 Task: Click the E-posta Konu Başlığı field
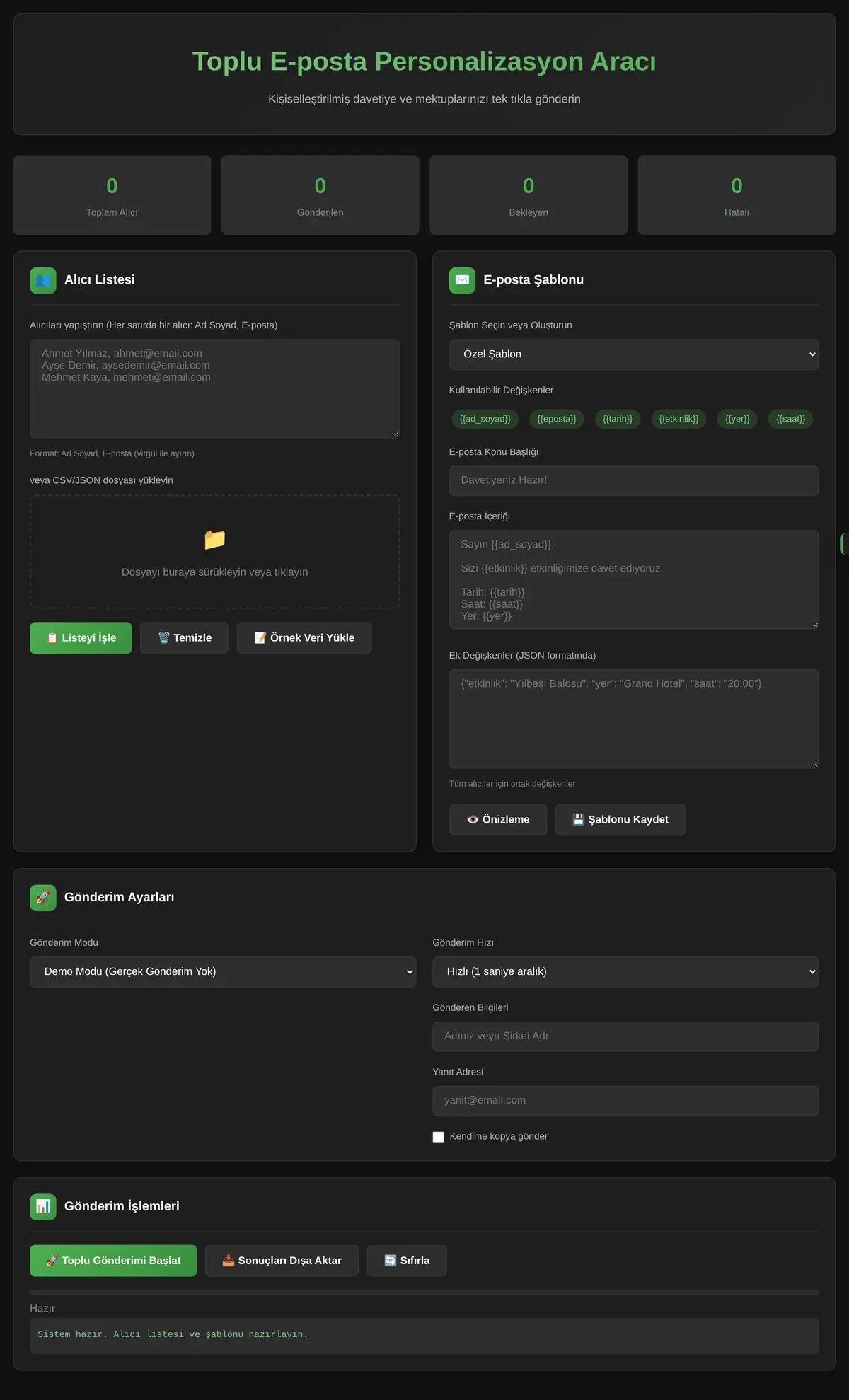[x=634, y=480]
